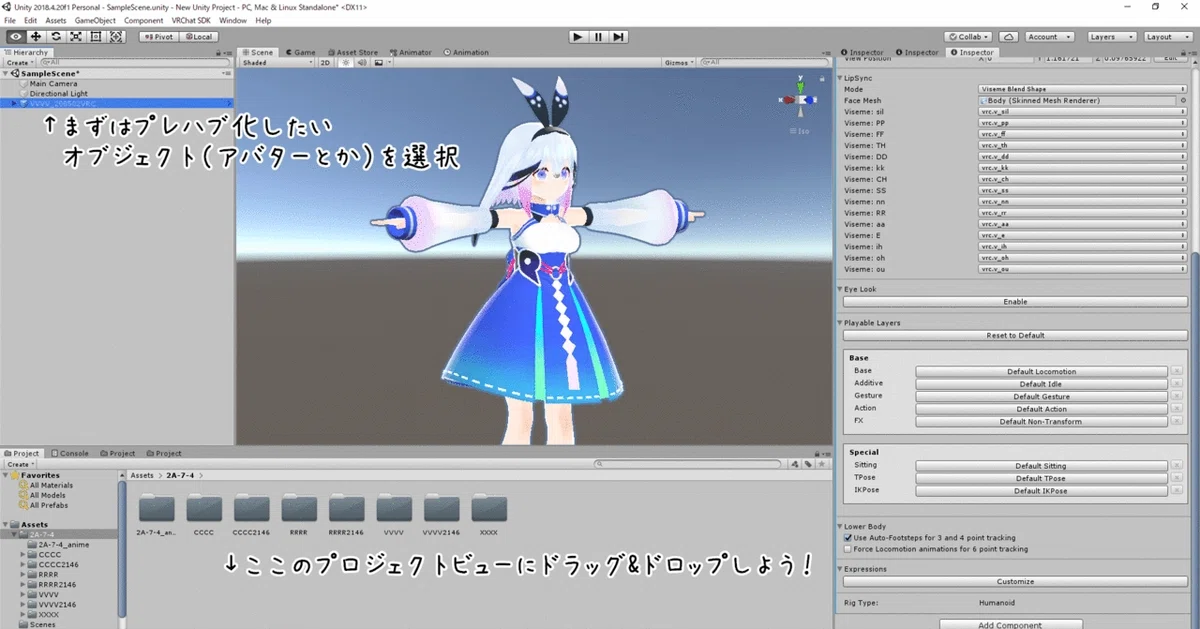1200x629 pixels.
Task: Toggle scene lighting sun icon
Action: point(347,62)
